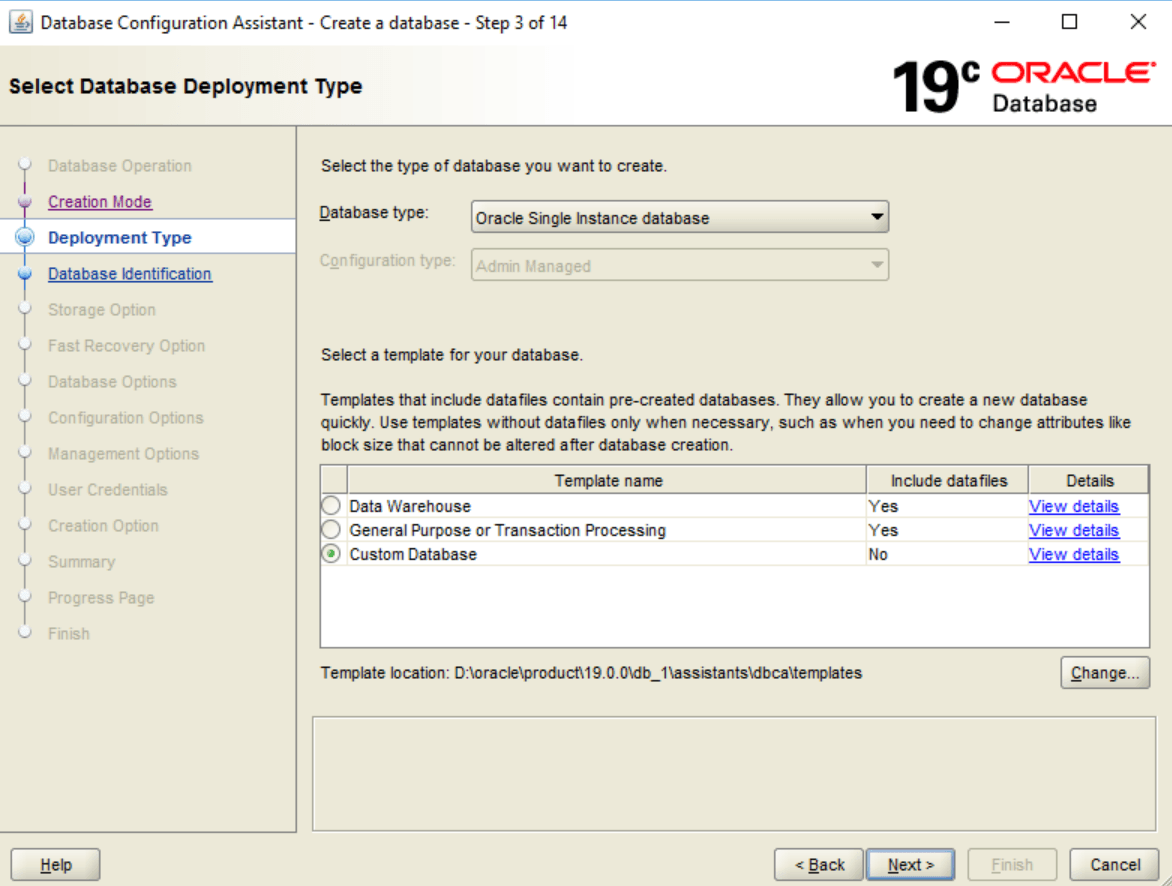Navigate to the Database Identification step

130,274
